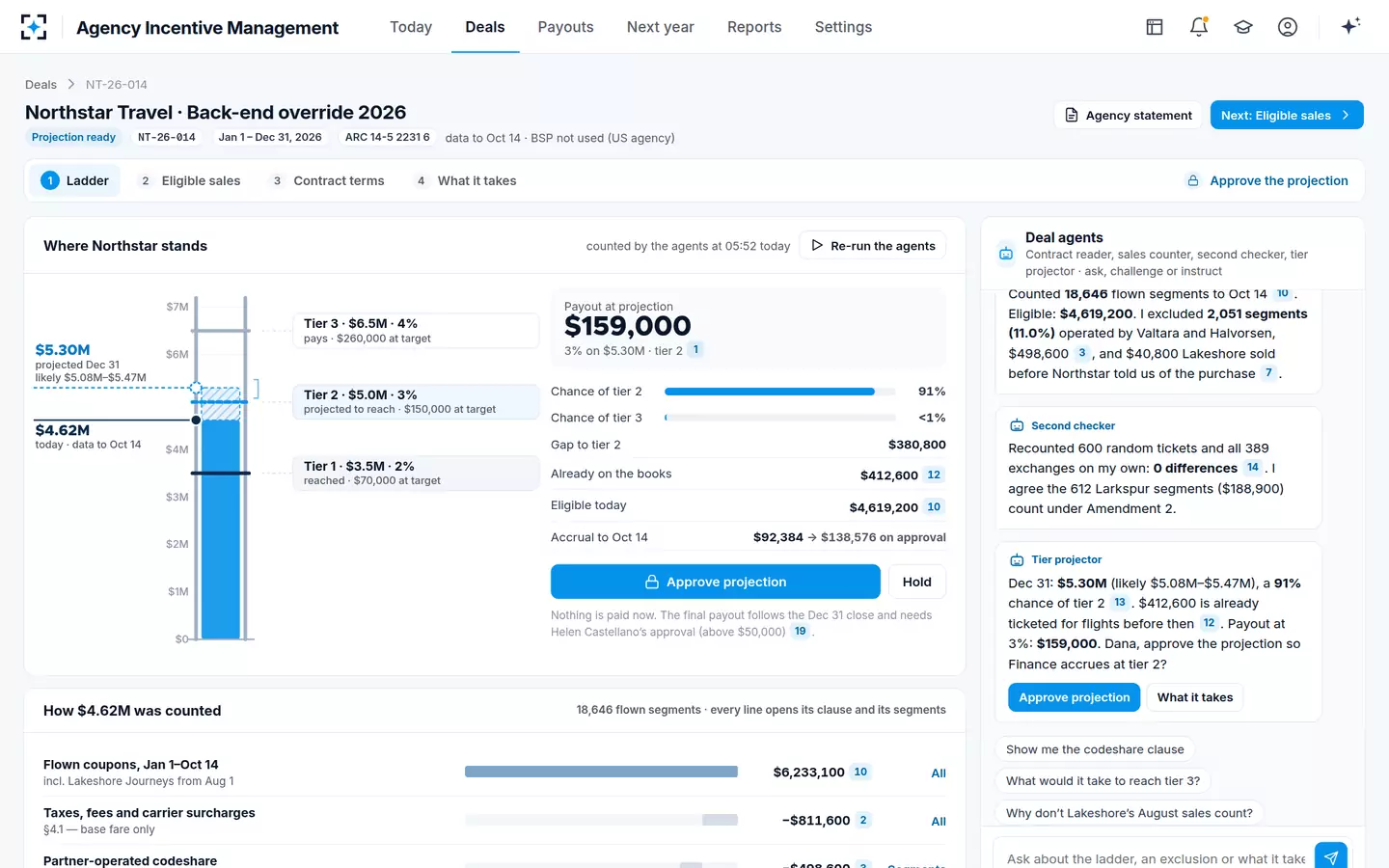The width and height of the screenshot is (1389, 868).
Task: Click the Agency statement button
Action: coord(1129,115)
